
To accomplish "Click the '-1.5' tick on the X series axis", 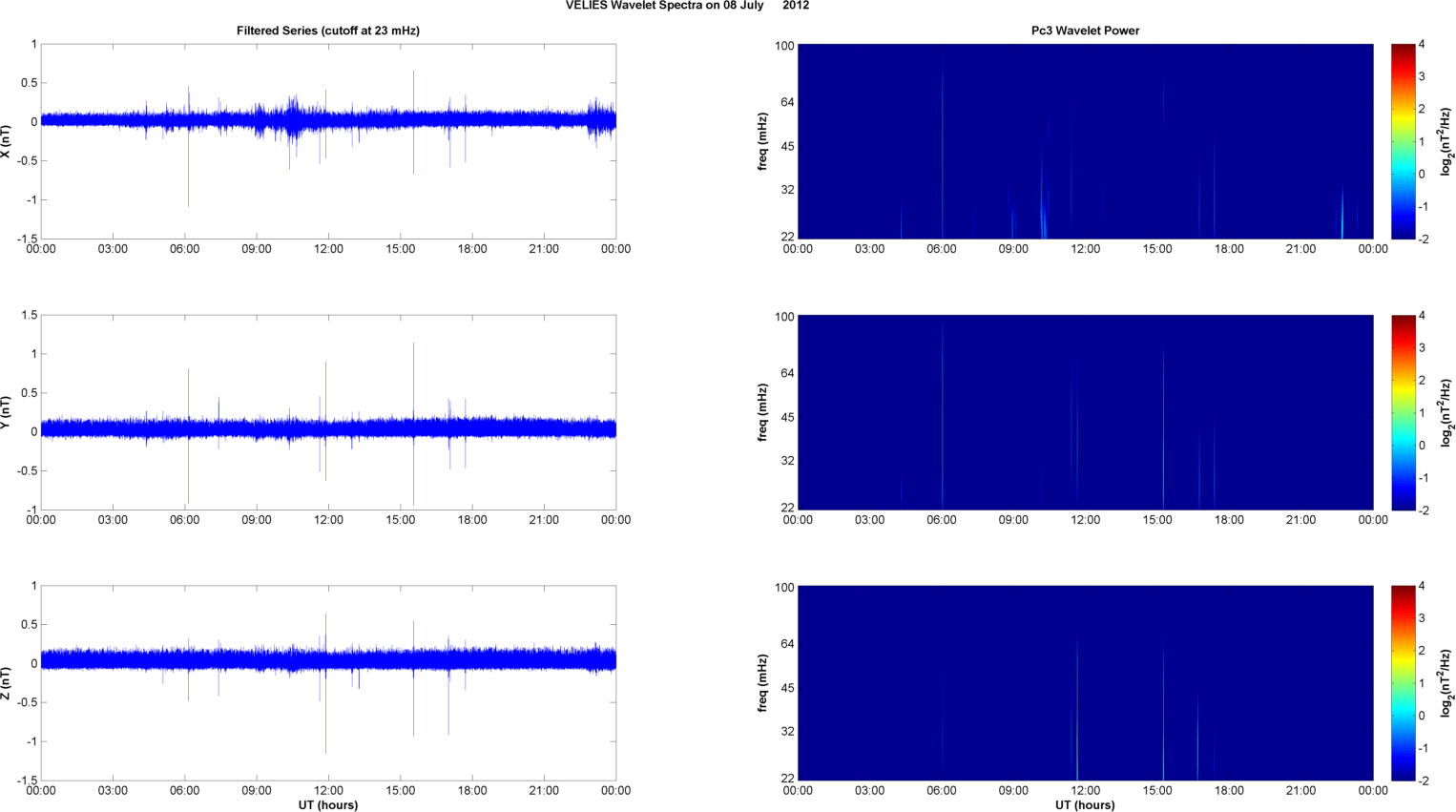I will click(x=27, y=239).
